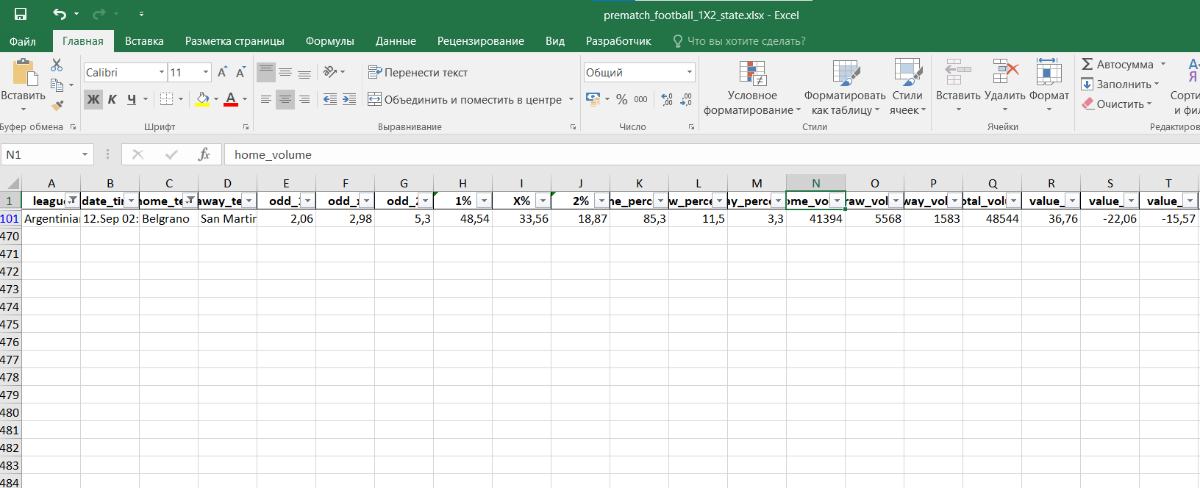Click the Save icon in the title bar
The height and width of the screenshot is (488, 1200).
[20, 14]
